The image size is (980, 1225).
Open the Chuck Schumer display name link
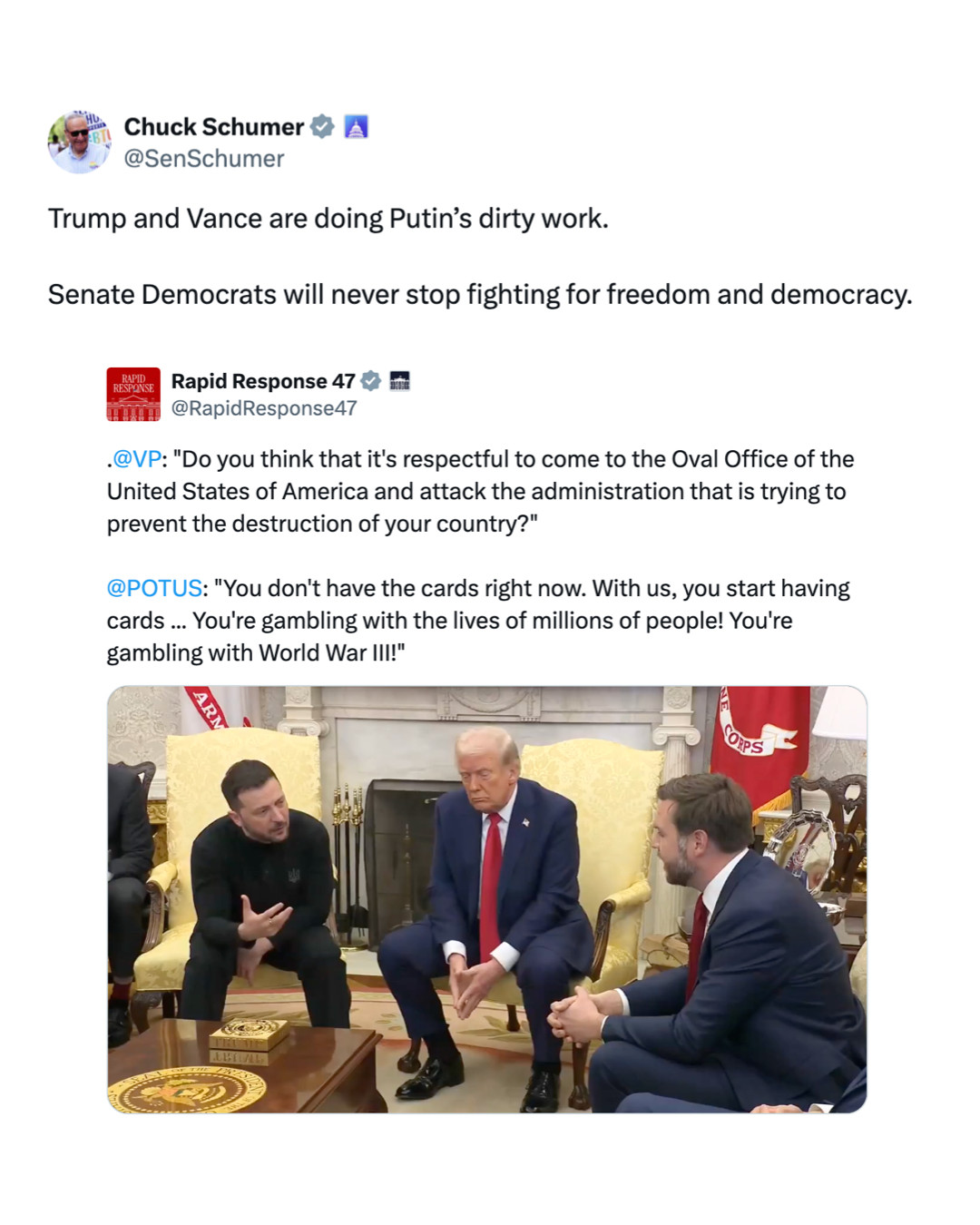(x=214, y=127)
